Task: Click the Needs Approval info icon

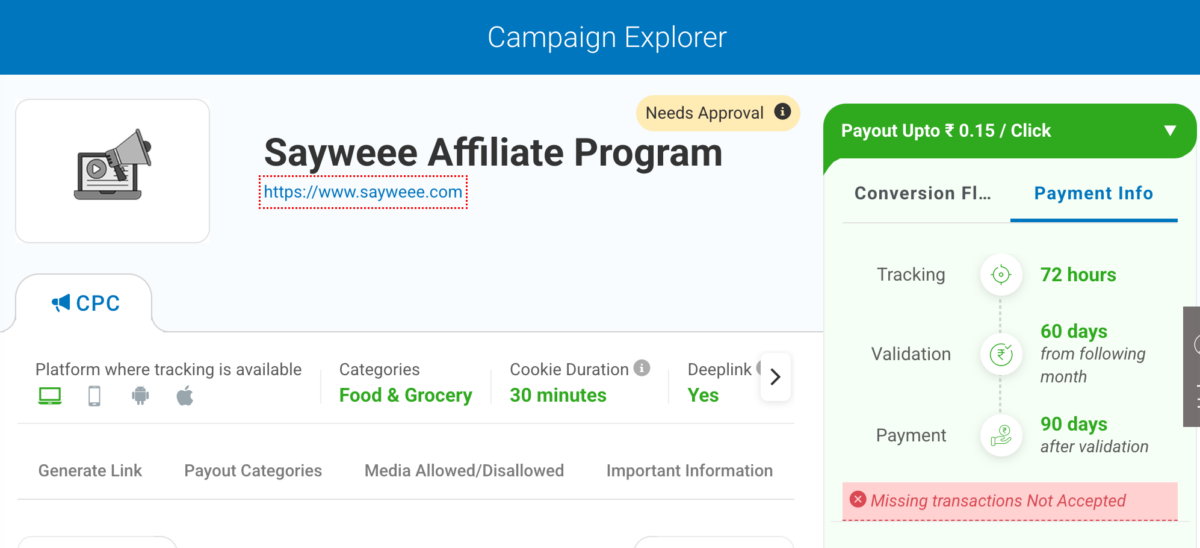Action: (x=782, y=112)
